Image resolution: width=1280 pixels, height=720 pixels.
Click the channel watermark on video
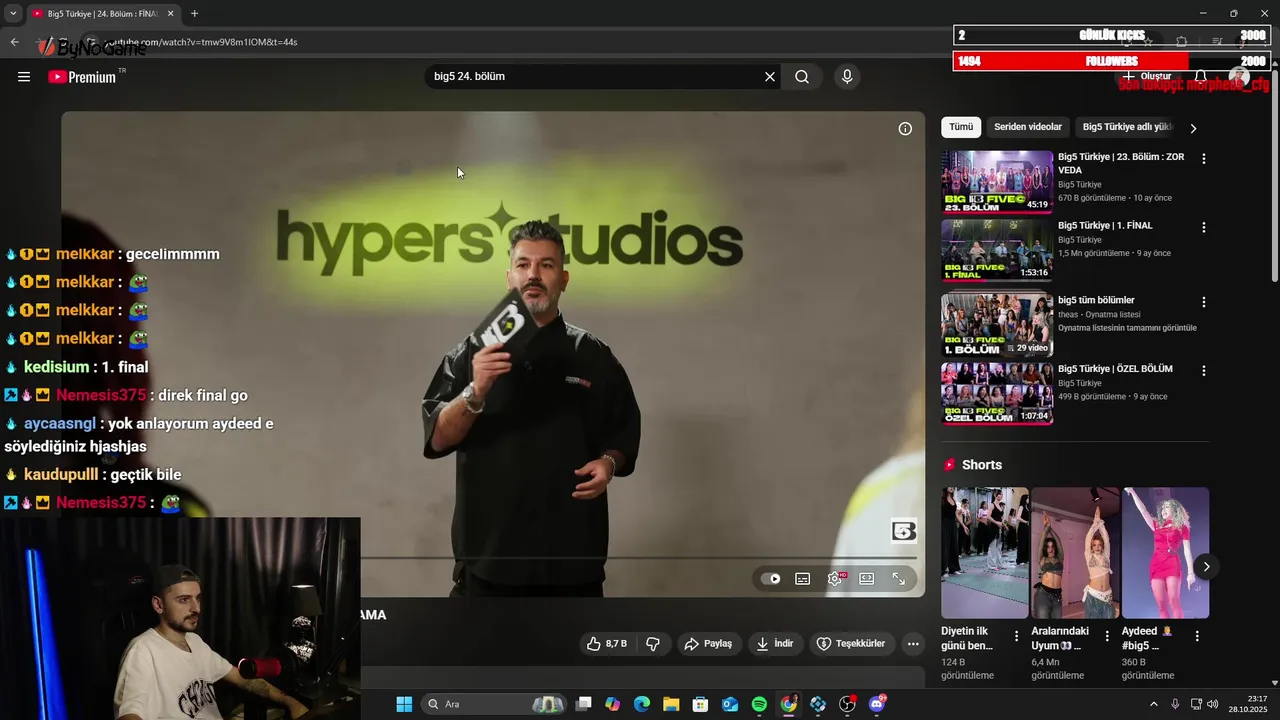(903, 532)
